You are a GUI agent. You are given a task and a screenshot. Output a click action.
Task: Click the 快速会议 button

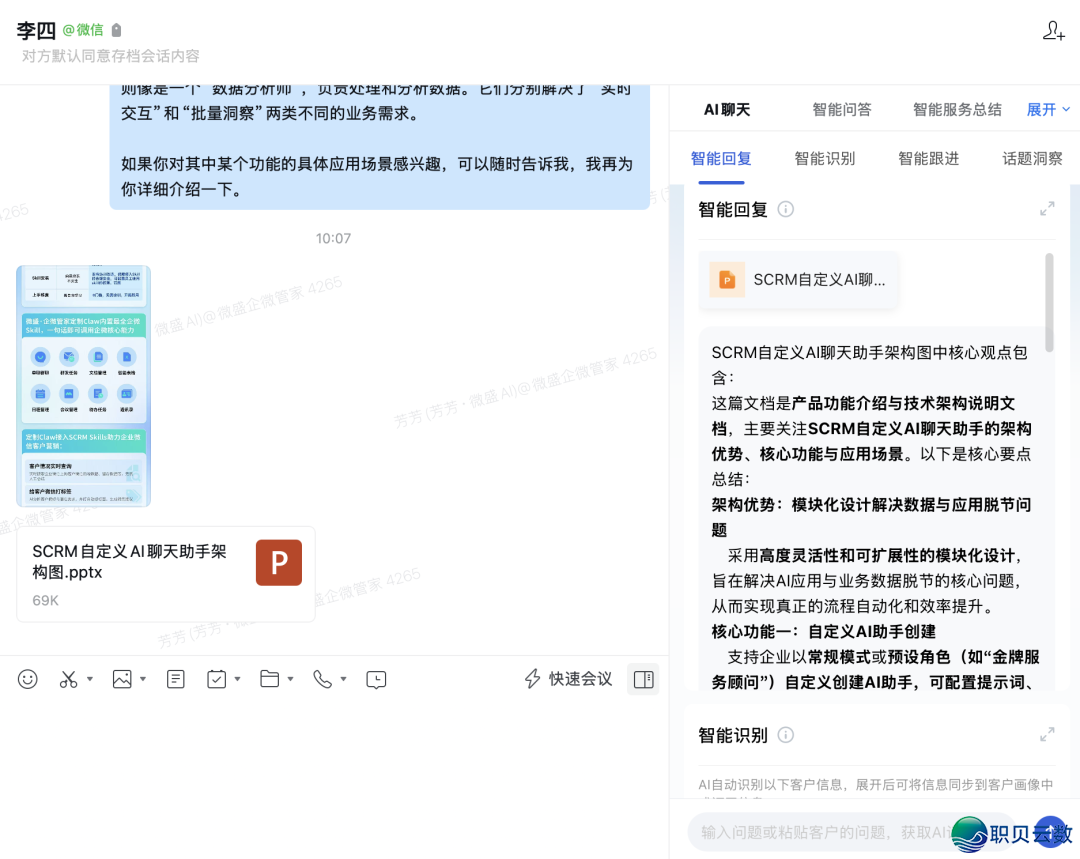click(569, 679)
